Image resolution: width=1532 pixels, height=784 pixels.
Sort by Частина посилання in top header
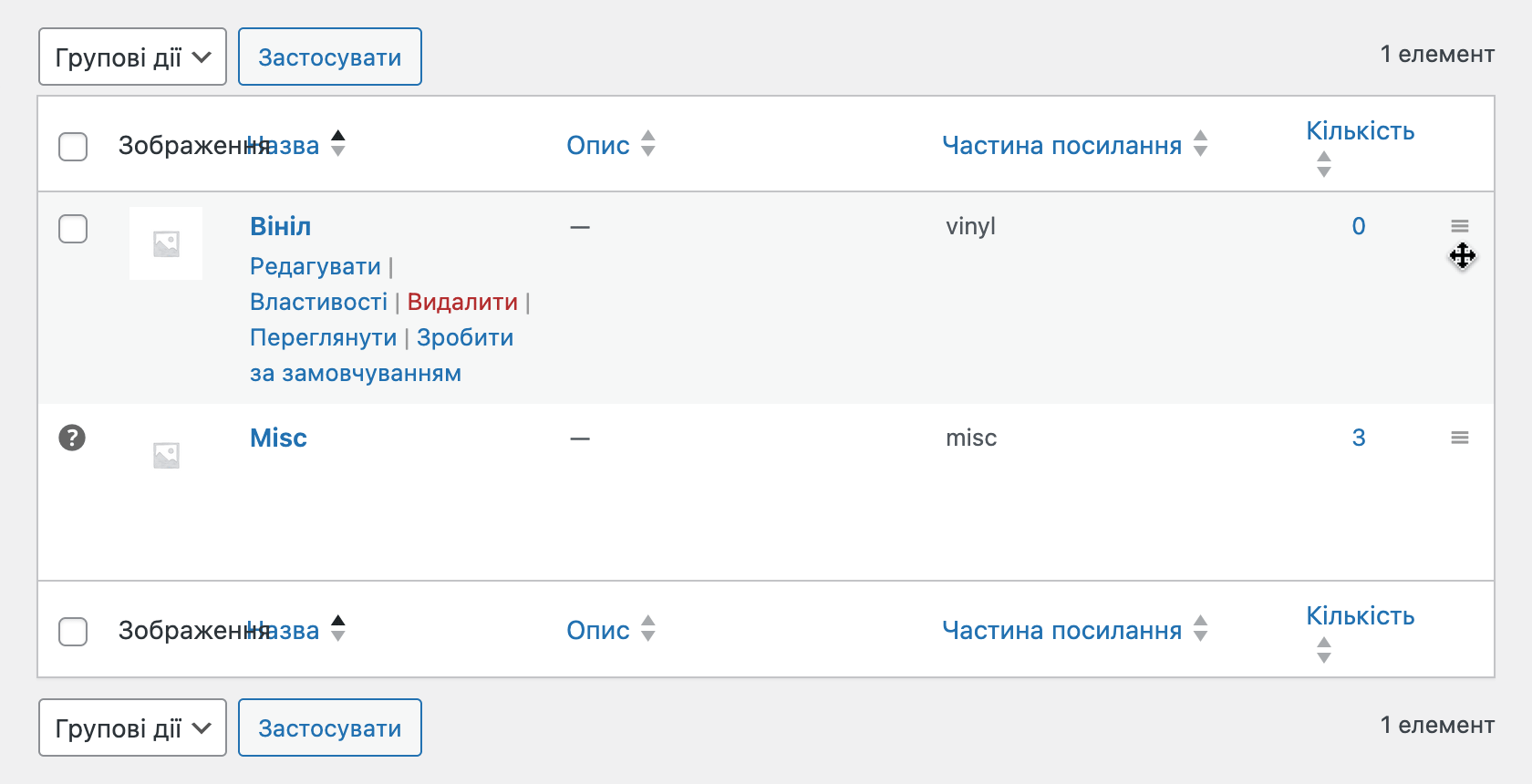pyautogui.click(x=1062, y=146)
